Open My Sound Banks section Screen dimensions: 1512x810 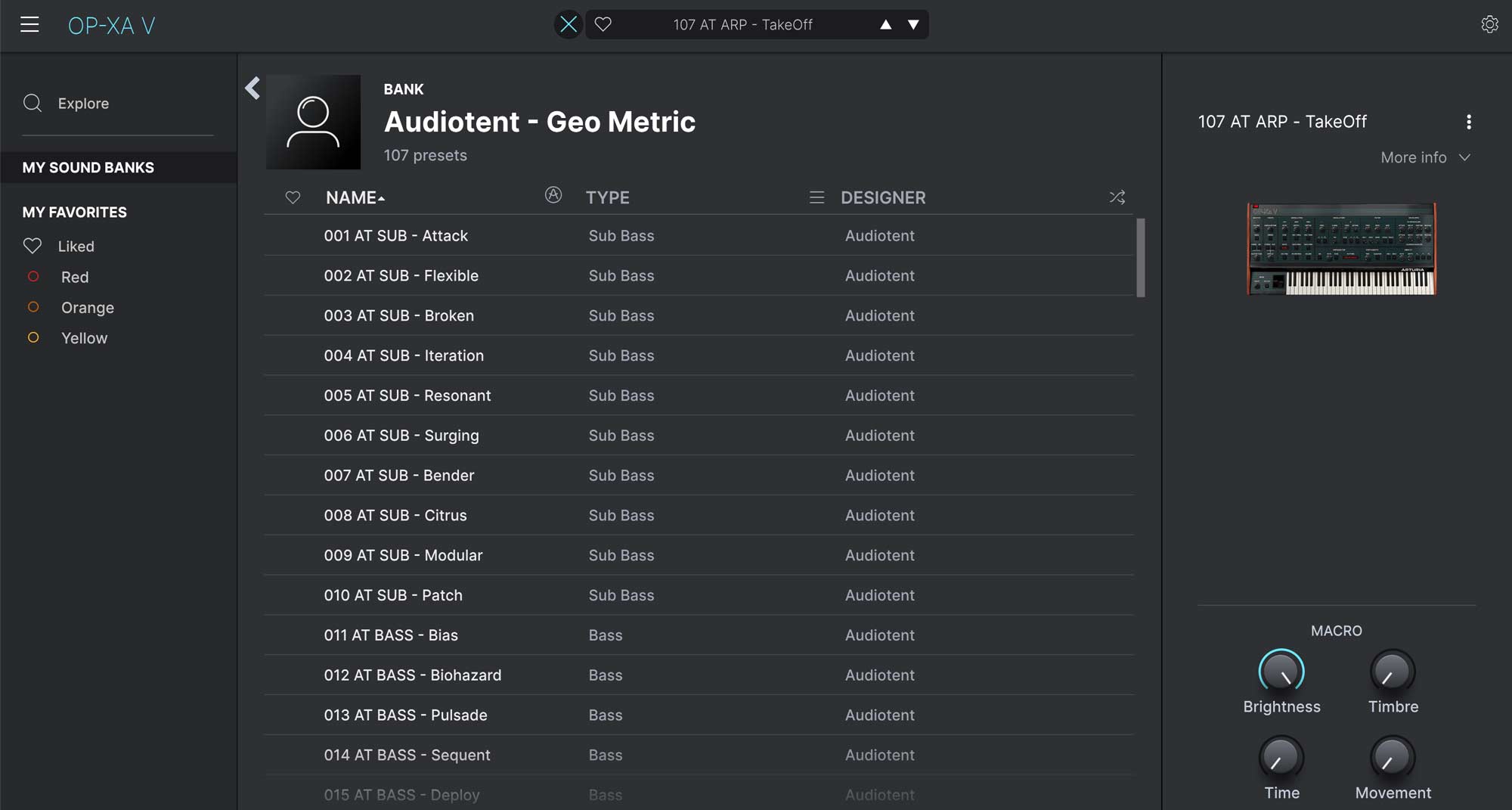[x=88, y=167]
